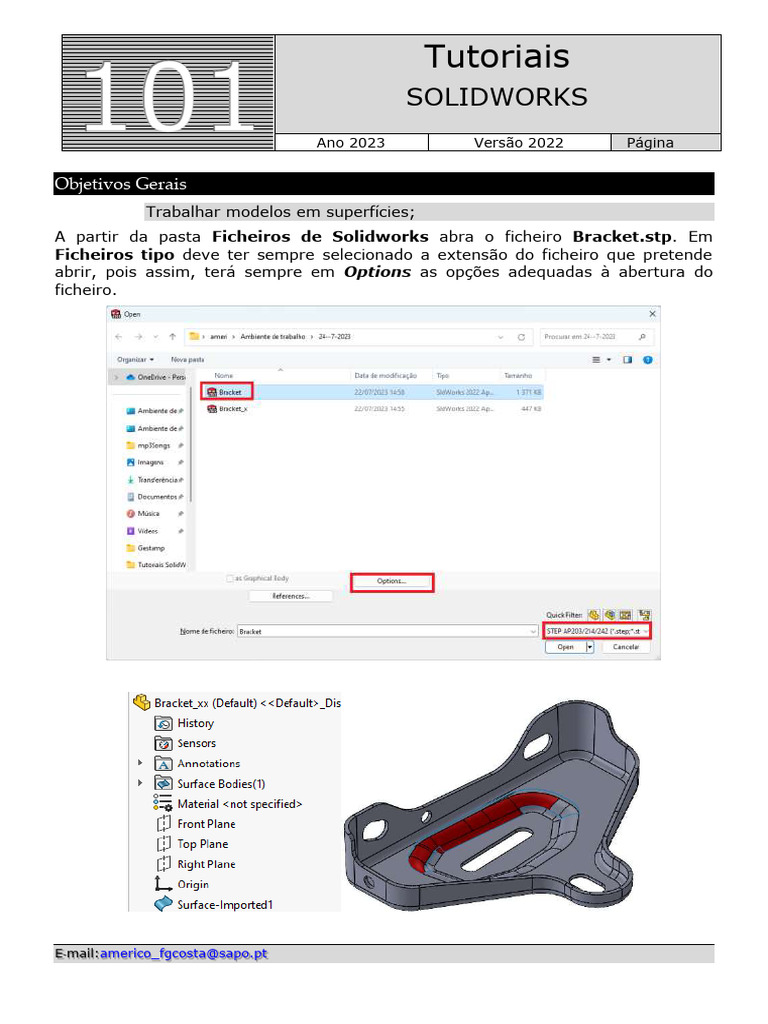Click the History folder icon
768x1024 pixels.
[x=163, y=724]
